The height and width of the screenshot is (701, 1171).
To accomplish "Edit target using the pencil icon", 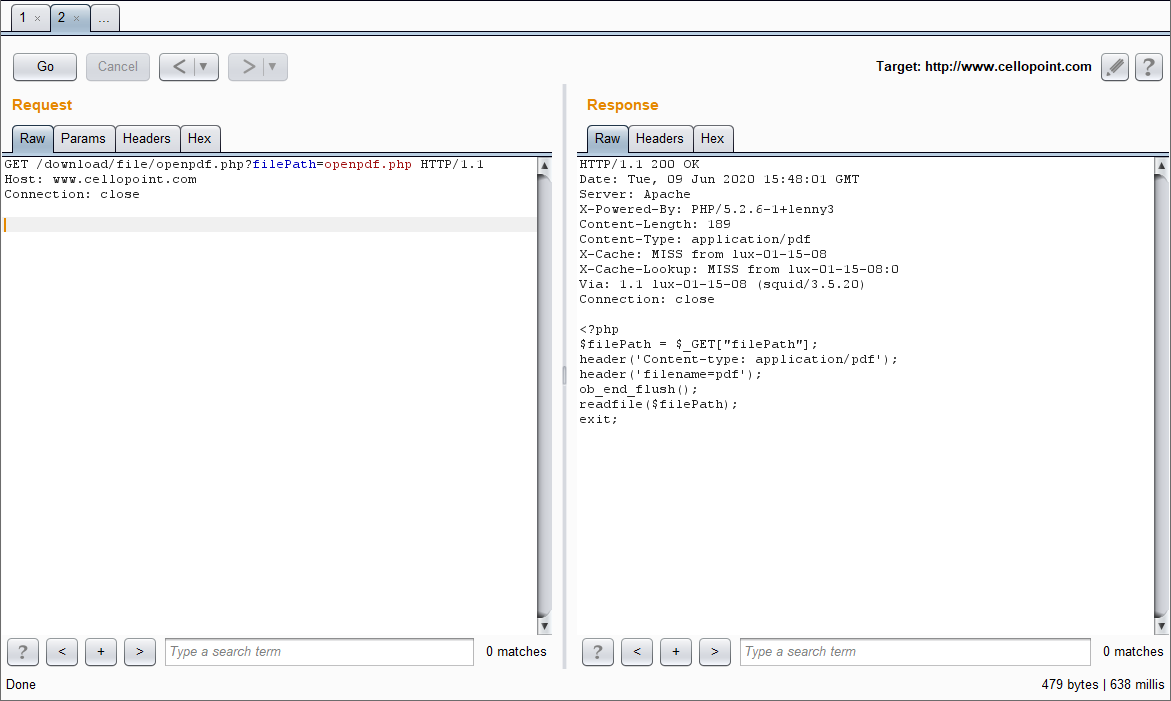I will point(1115,67).
